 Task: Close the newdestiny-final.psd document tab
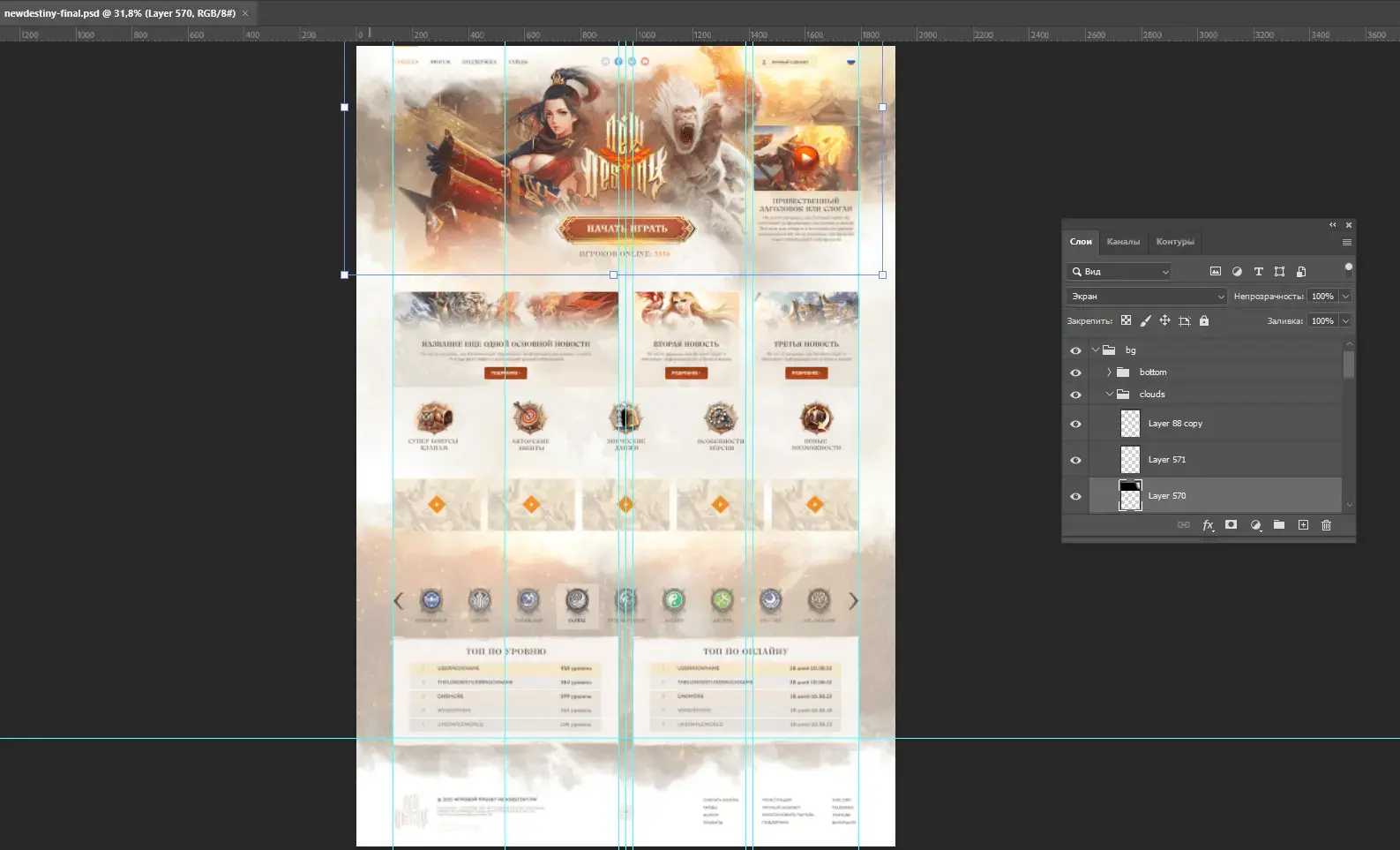(245, 13)
